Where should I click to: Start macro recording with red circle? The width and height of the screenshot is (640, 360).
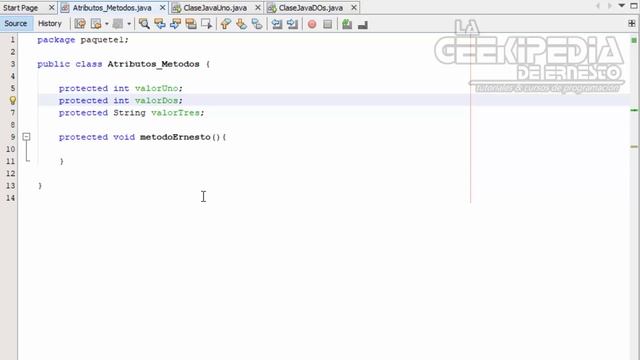click(x=312, y=24)
